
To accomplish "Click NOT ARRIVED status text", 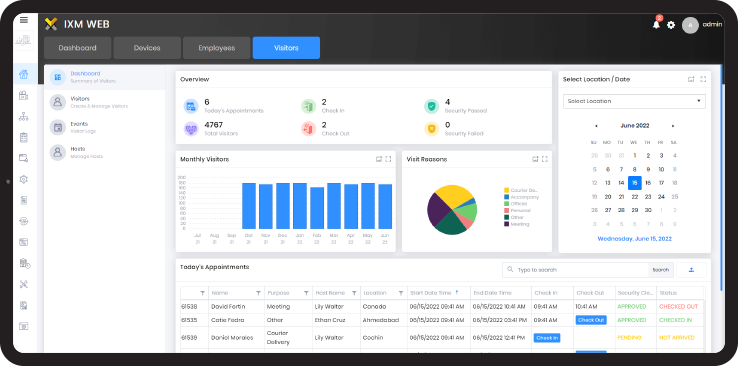I will [x=677, y=338].
